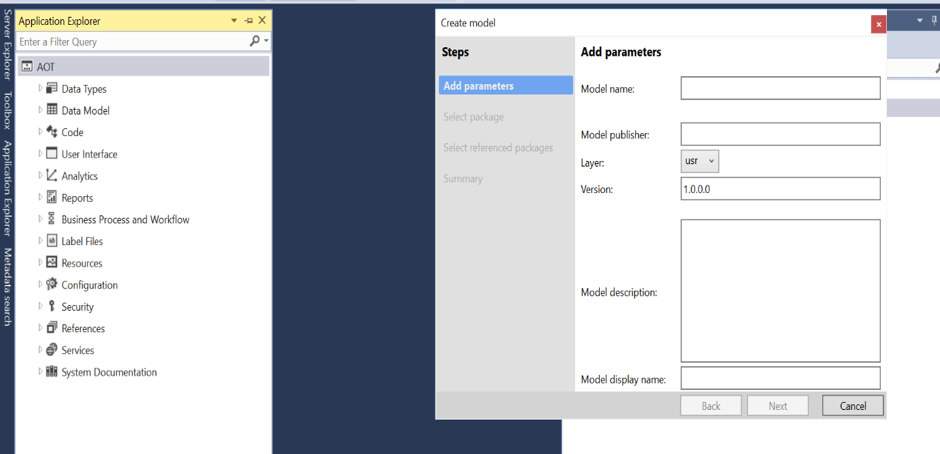Click the Label Files icon
The width and height of the screenshot is (940, 454).
[x=52, y=241]
